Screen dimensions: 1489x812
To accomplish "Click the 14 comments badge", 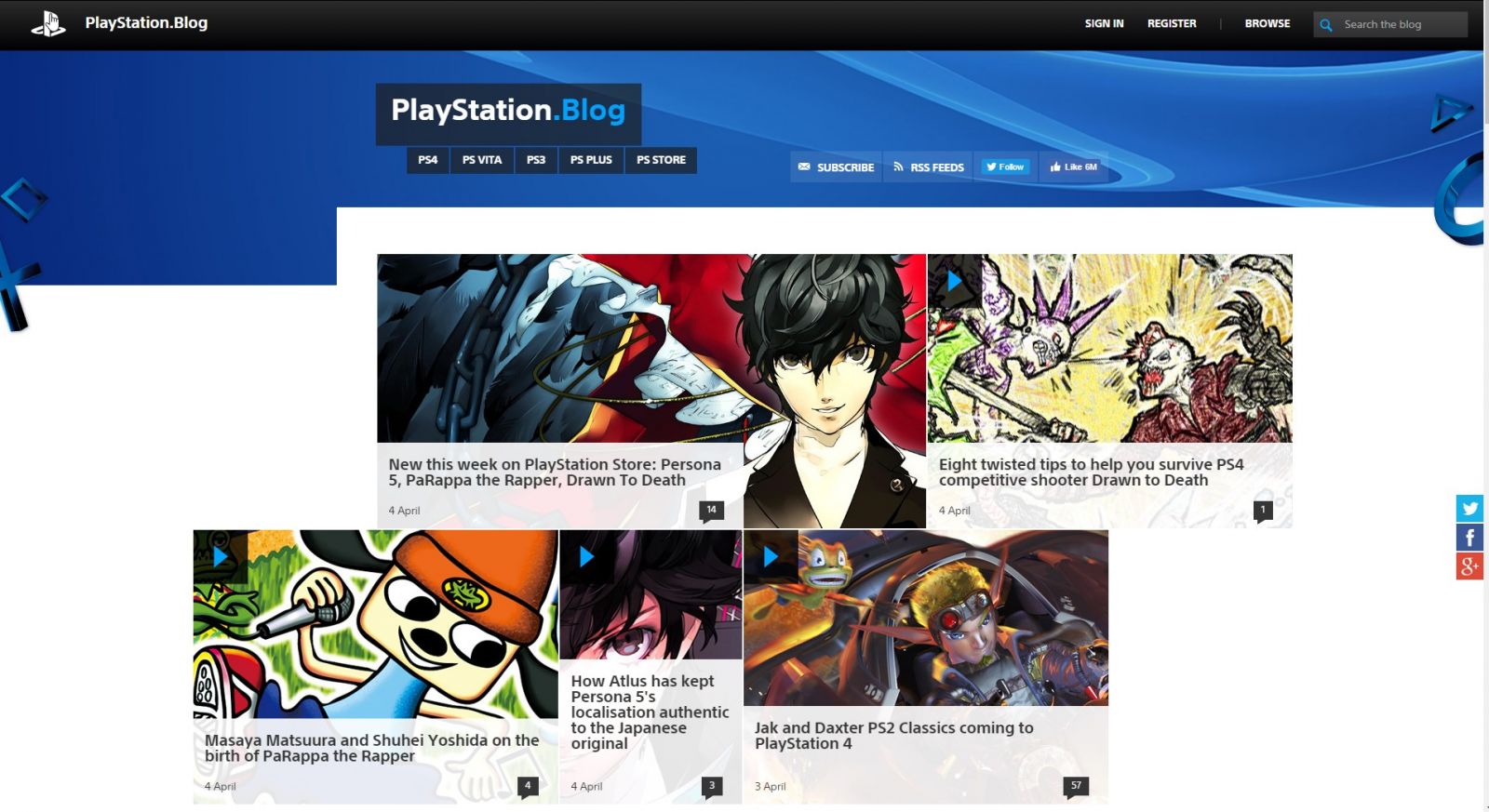I will (712, 510).
